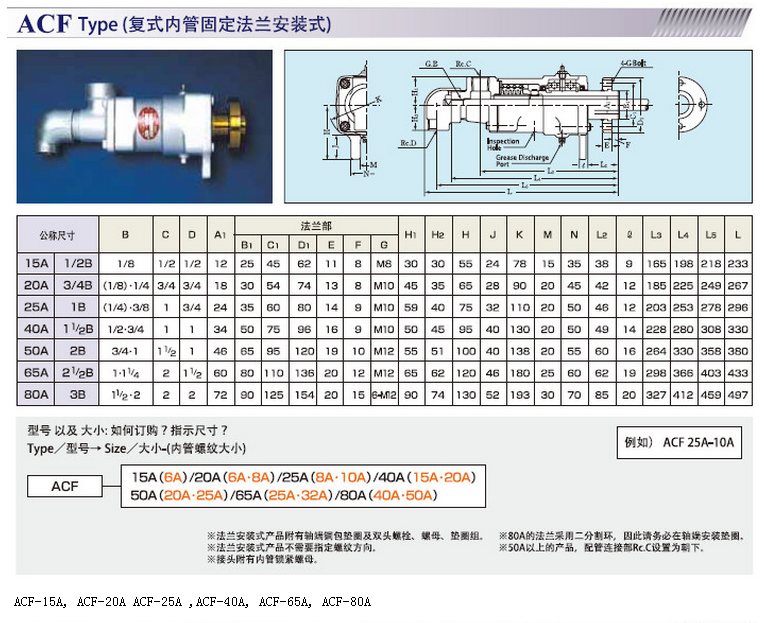The height and width of the screenshot is (623, 764).
Task: Click the technical dimension drawing
Action: [518, 127]
